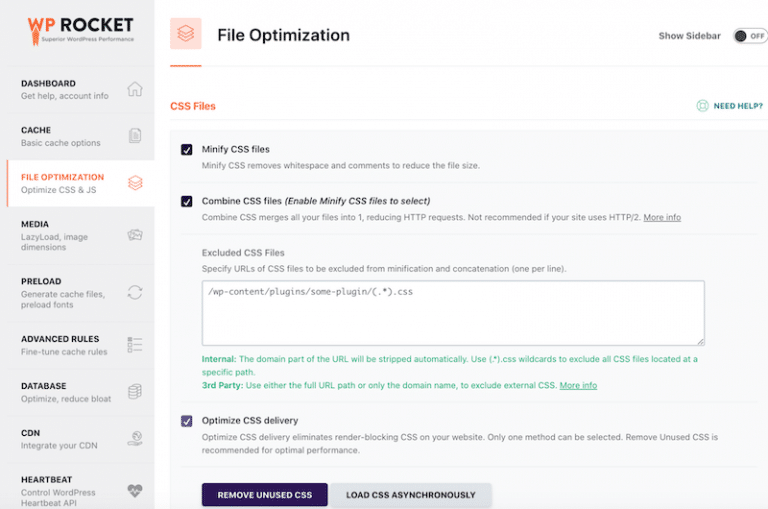Disable the Optimize CSS delivery checkbox
Image resolution: width=768 pixels, height=509 pixels.
(x=186, y=421)
